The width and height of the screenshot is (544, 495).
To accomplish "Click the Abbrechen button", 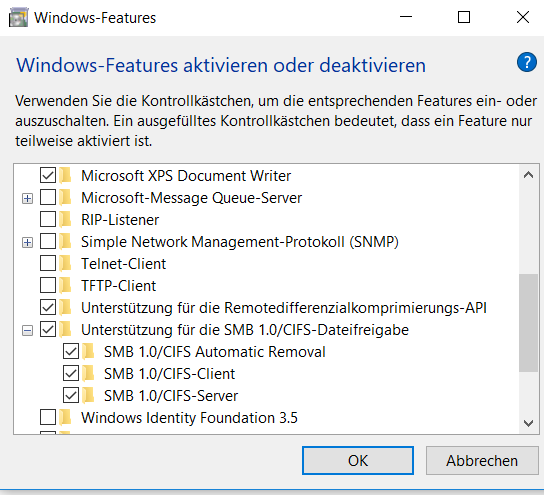I will [x=482, y=461].
